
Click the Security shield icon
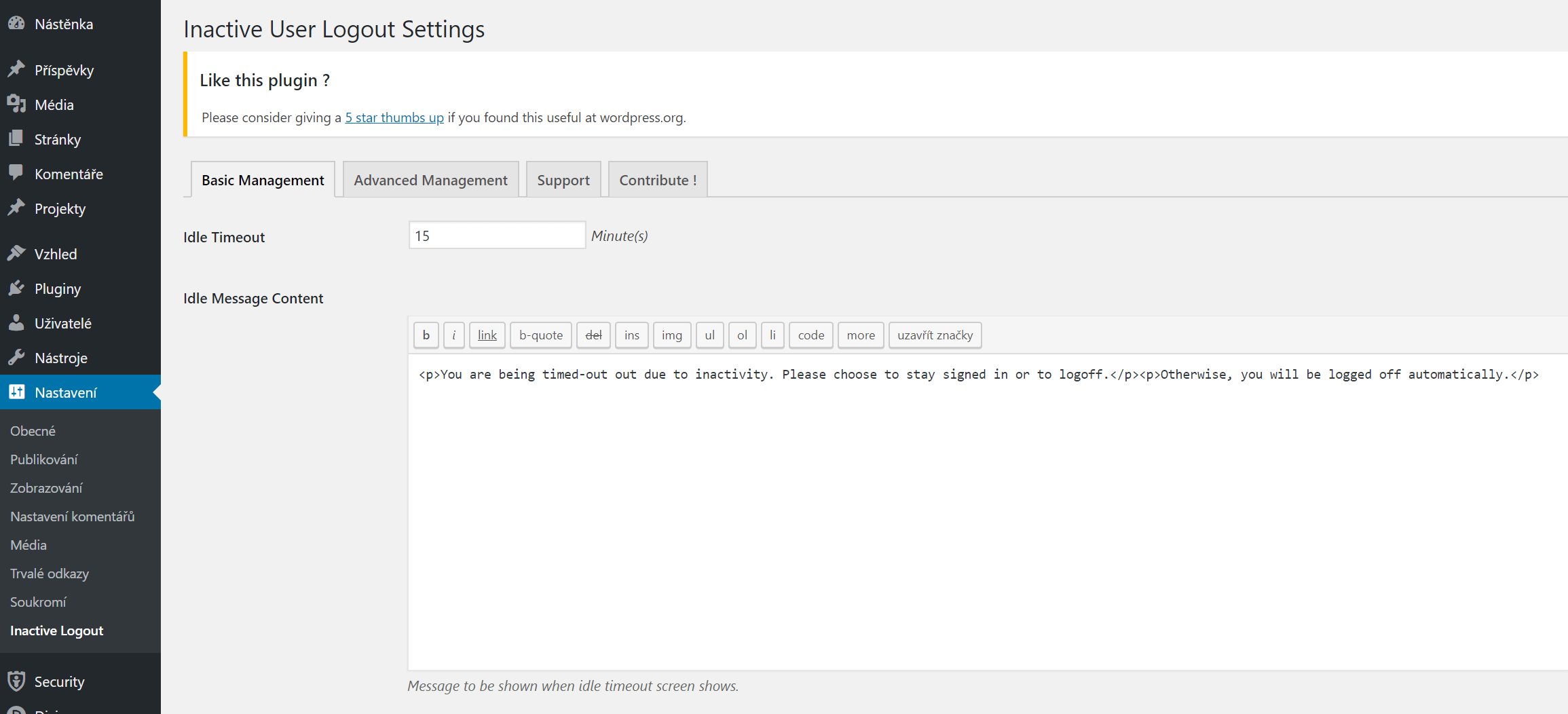17,681
